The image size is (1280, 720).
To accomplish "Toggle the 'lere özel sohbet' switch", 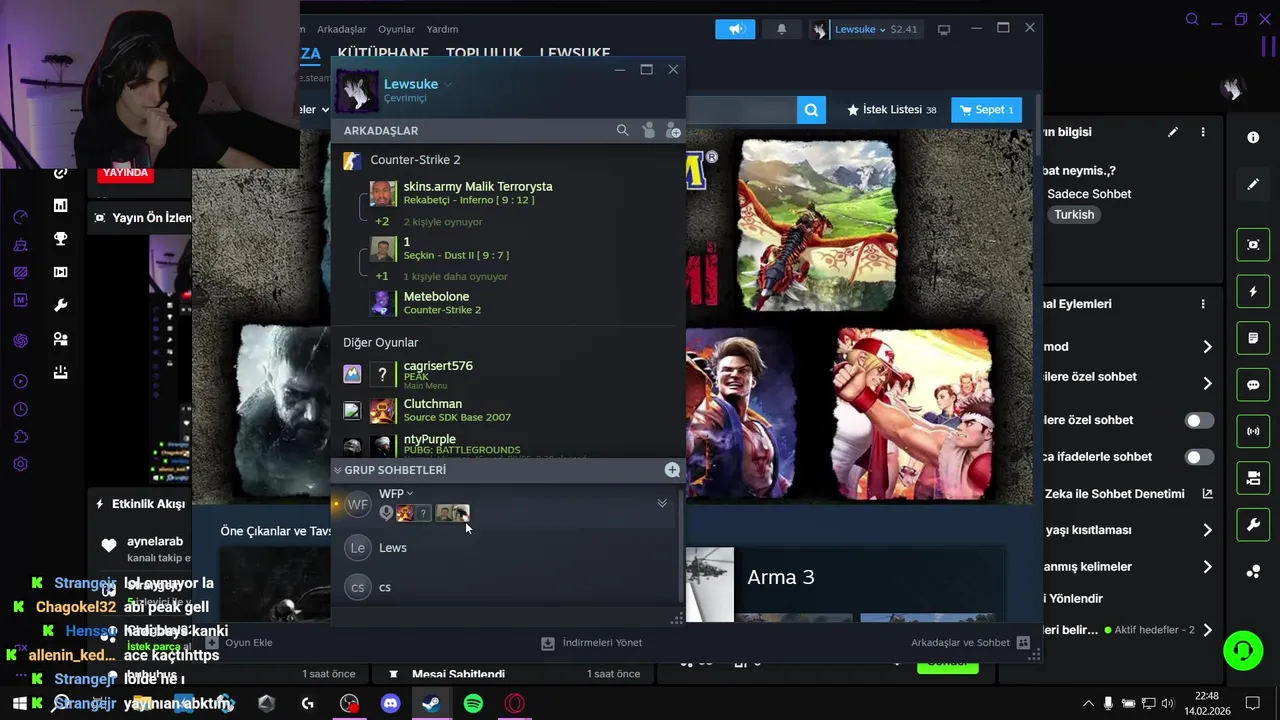I will click(x=1199, y=420).
